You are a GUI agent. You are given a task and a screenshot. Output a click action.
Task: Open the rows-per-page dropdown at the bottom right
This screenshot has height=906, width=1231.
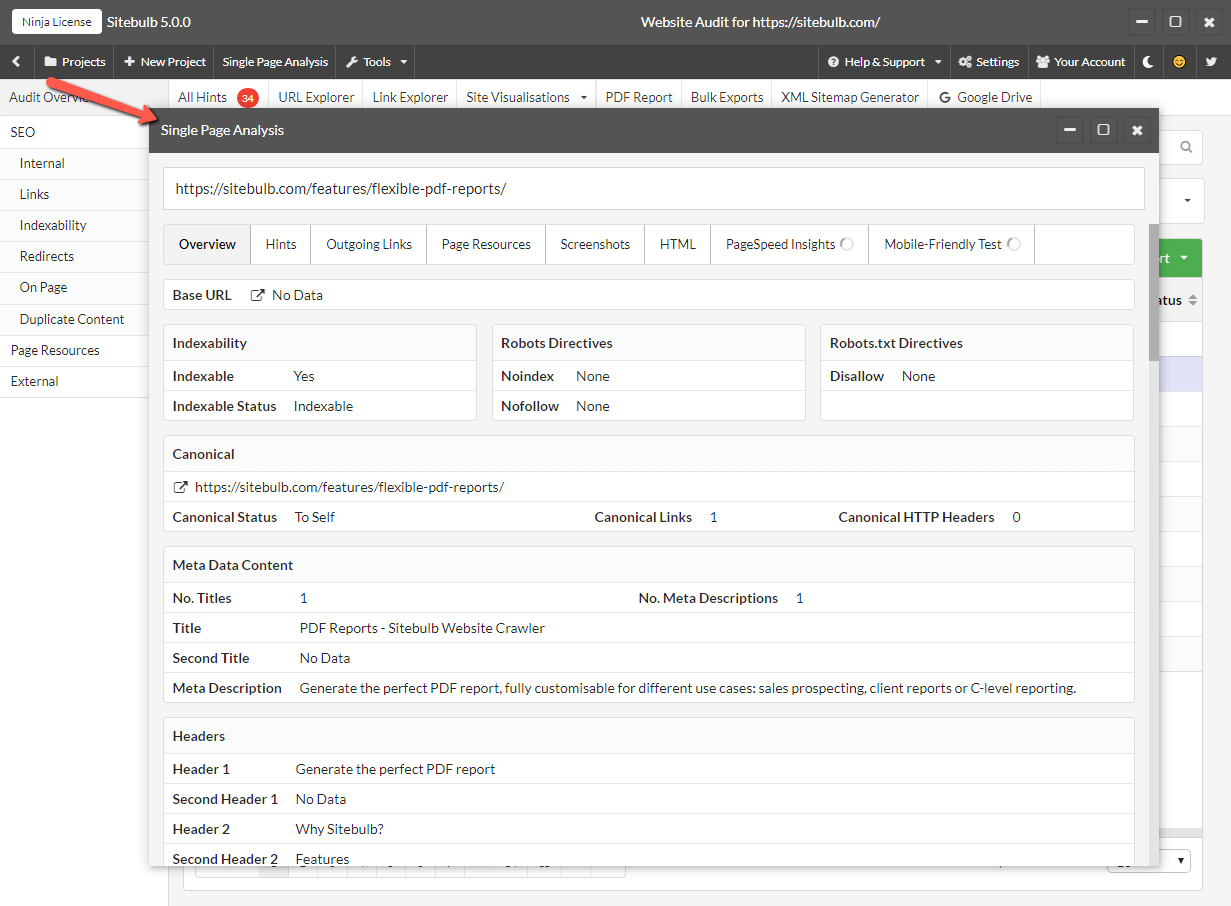(1150, 860)
